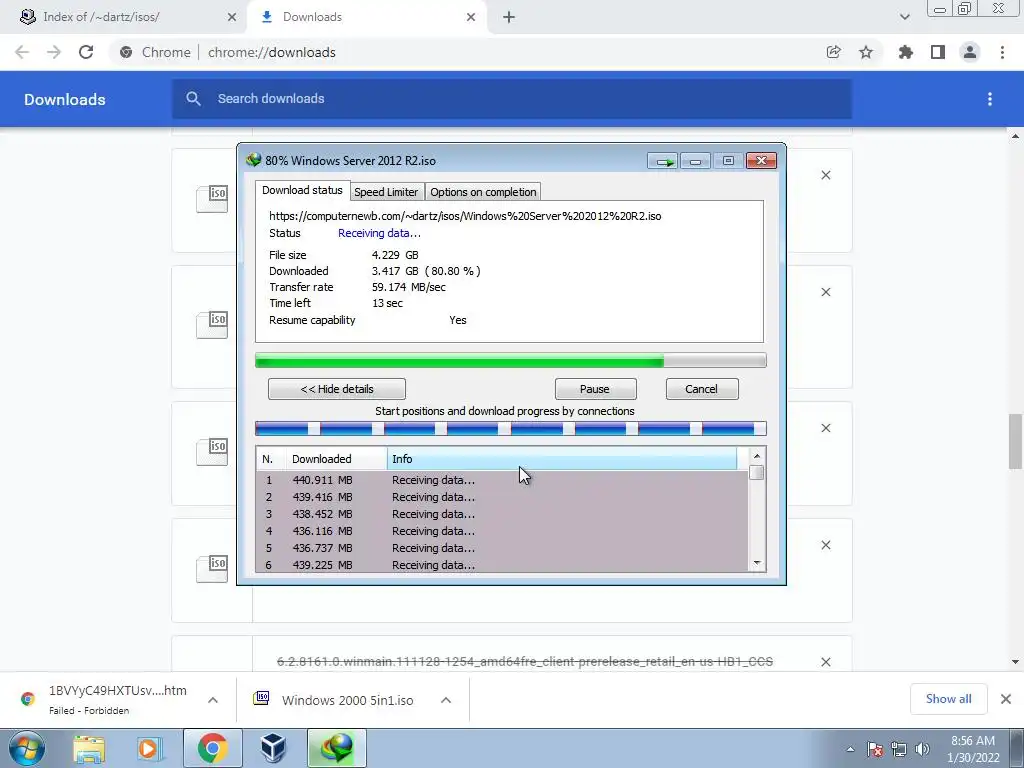Cancel the Windows Server 2012 R2 download

click(x=701, y=389)
